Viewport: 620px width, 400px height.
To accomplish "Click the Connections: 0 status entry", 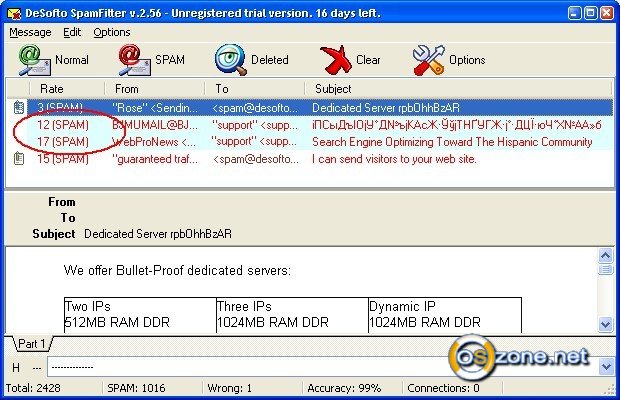I will [443, 388].
